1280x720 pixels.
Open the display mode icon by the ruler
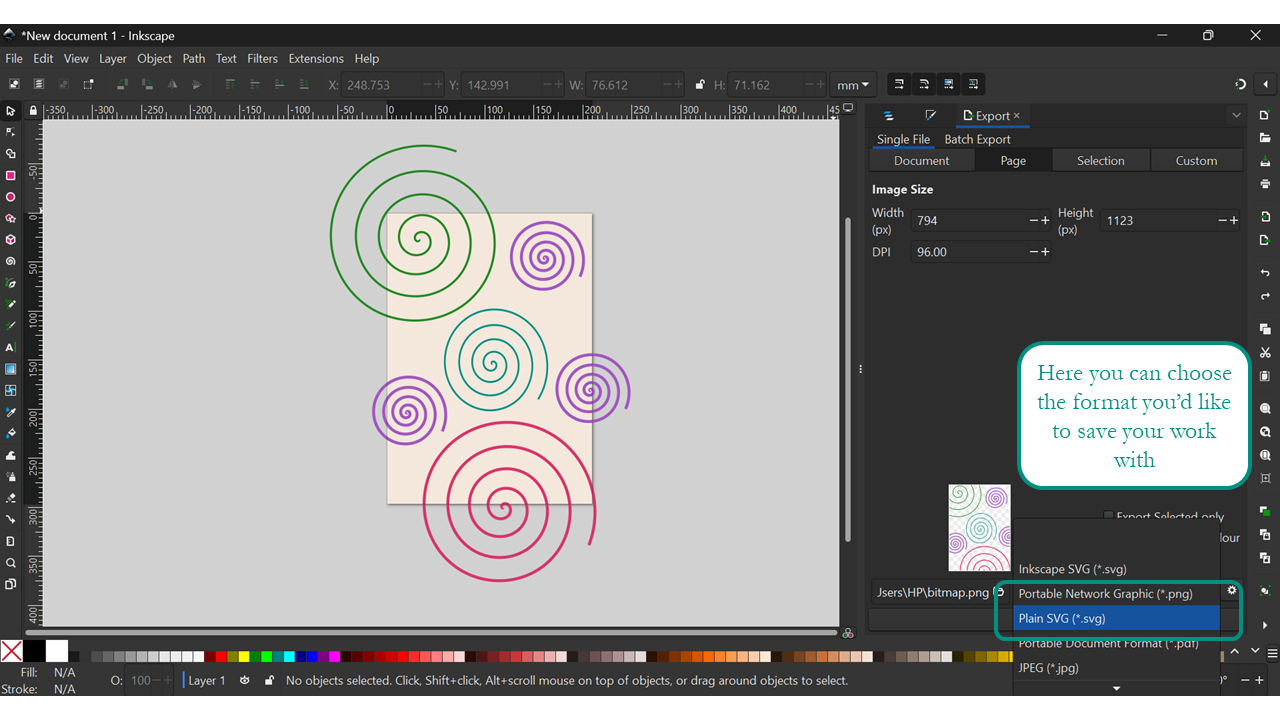pyautogui.click(x=848, y=108)
